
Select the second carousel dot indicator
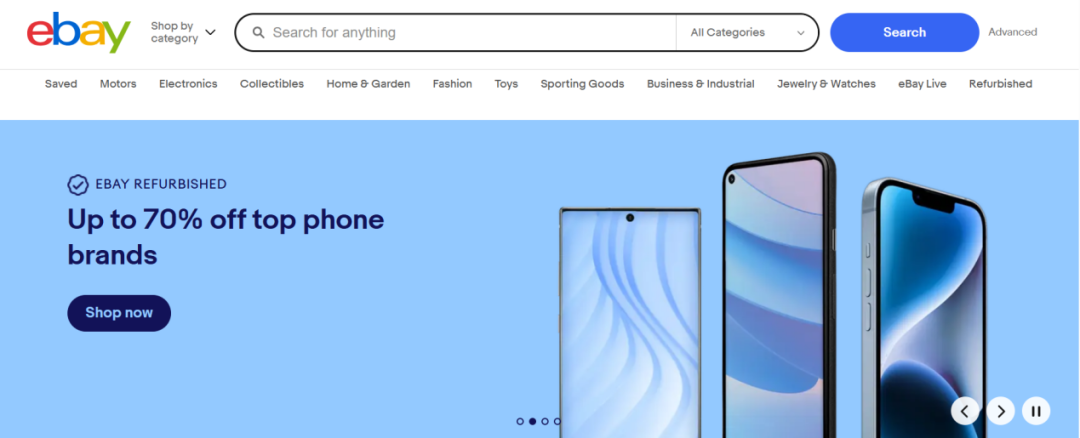pos(532,421)
